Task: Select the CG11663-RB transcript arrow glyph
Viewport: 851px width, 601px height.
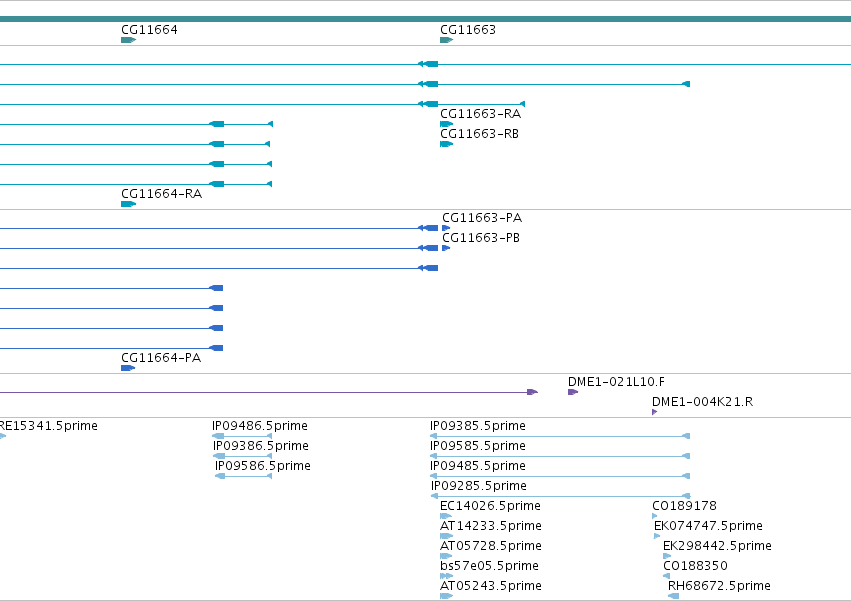Action: [446, 144]
